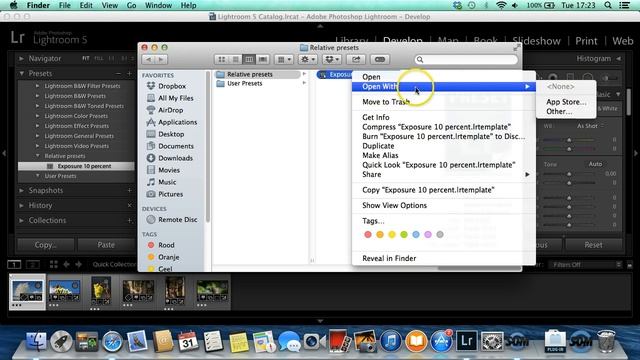Select Move to Trash menu entry
The width and height of the screenshot is (640, 360).
(444, 102)
